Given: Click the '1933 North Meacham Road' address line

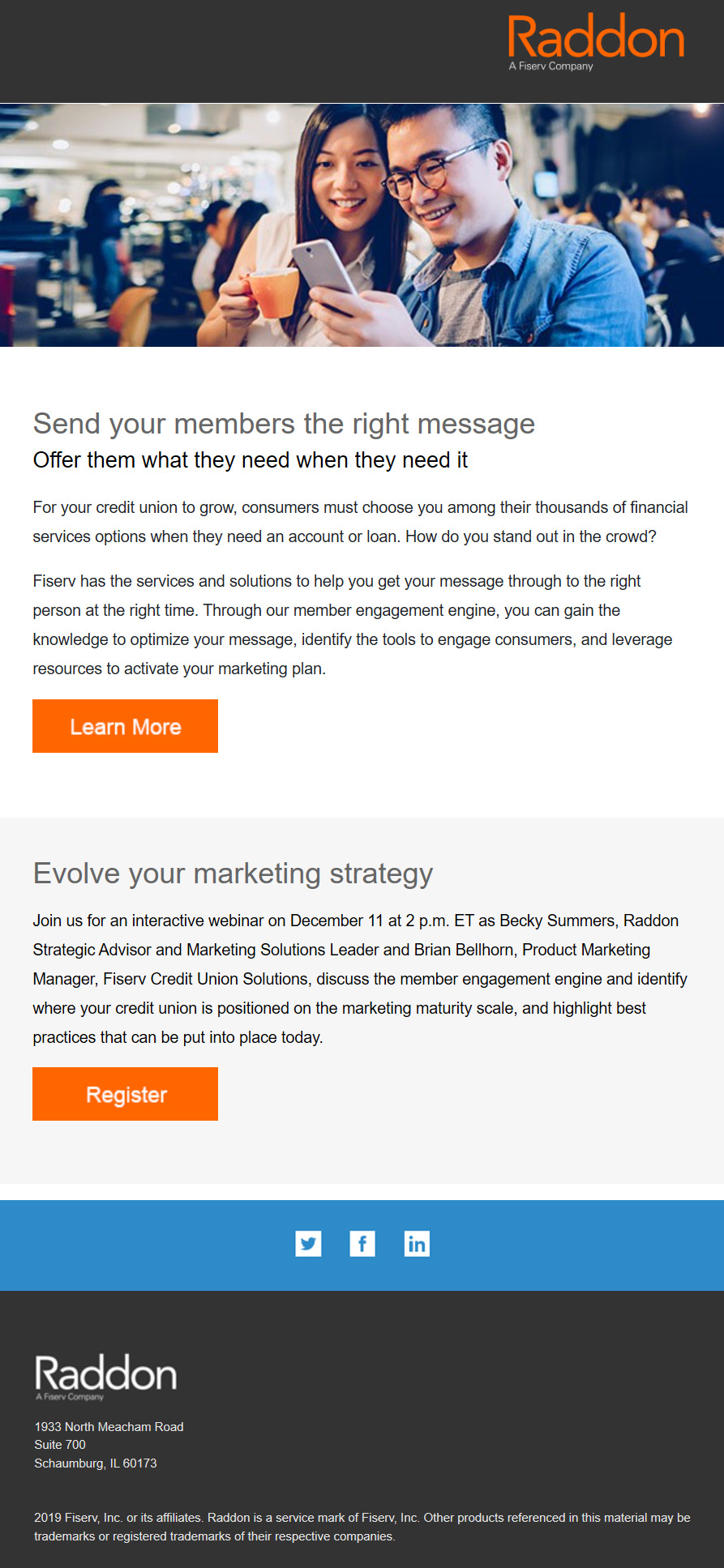Looking at the screenshot, I should [x=109, y=1427].
